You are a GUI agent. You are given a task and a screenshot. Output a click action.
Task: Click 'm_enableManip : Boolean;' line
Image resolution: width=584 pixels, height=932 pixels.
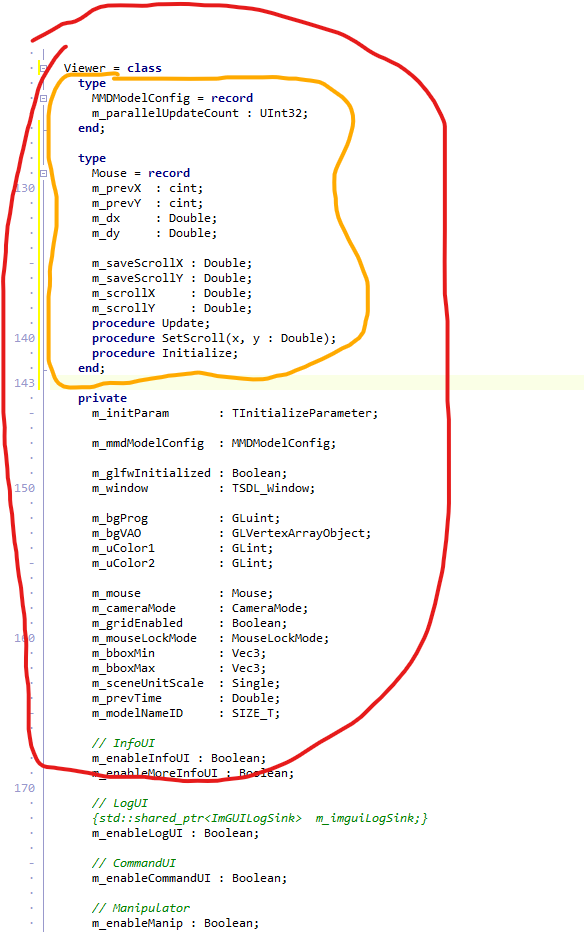[175, 923]
